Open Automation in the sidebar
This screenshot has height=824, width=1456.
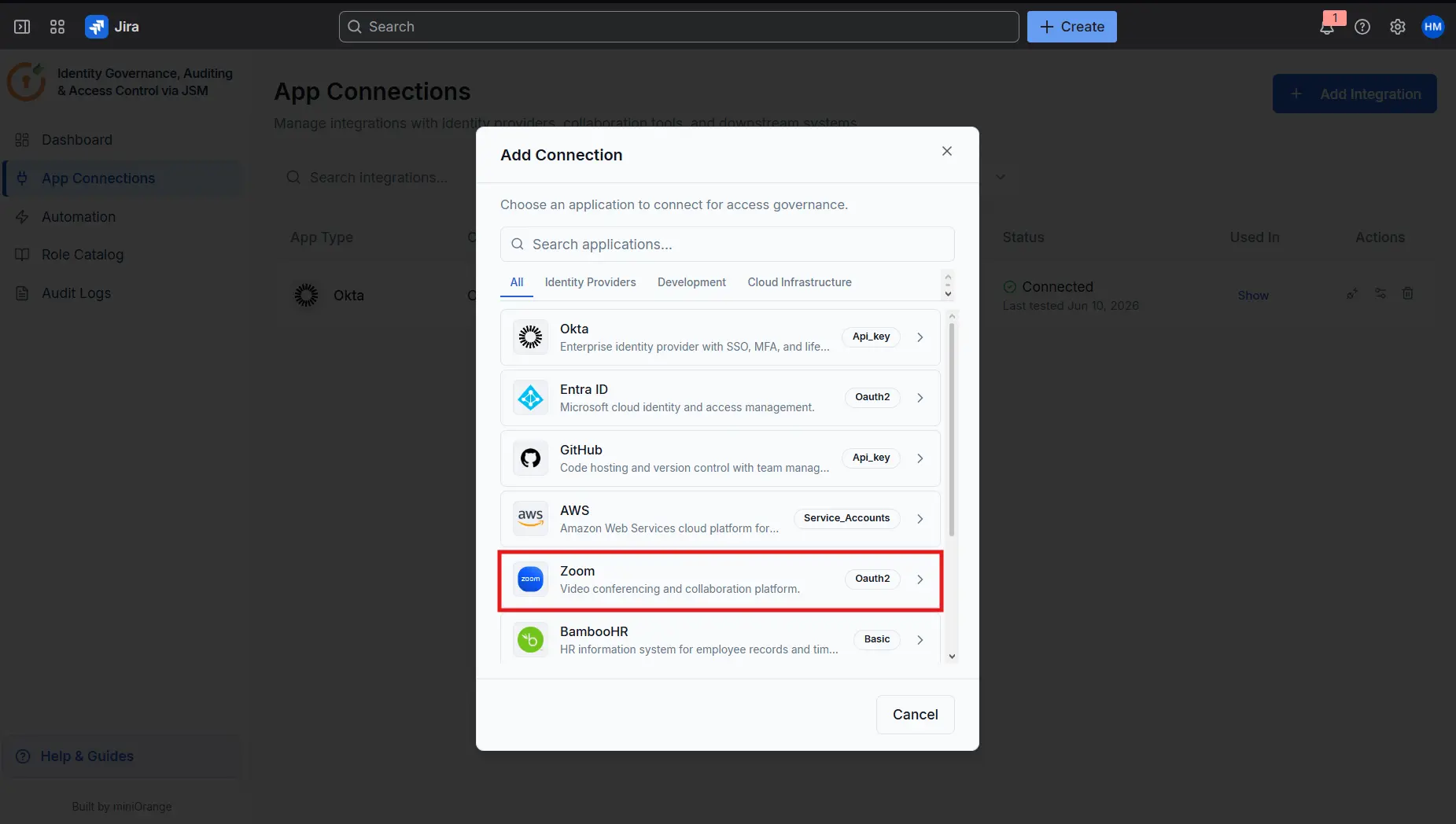[122, 217]
